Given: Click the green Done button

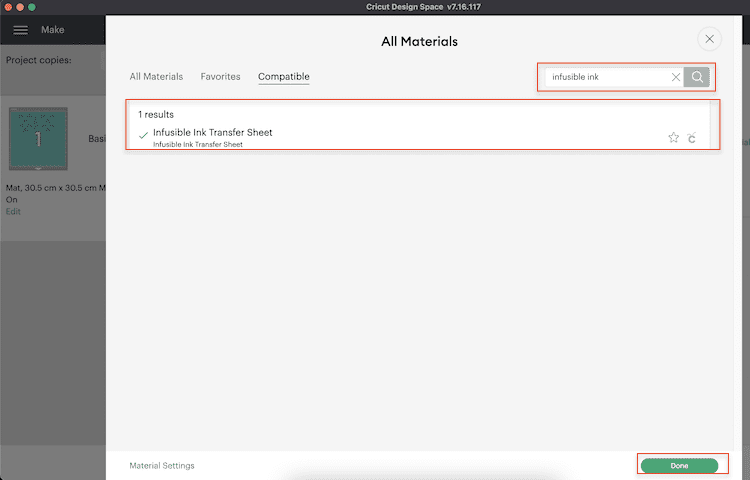Looking at the screenshot, I should (x=679, y=465).
